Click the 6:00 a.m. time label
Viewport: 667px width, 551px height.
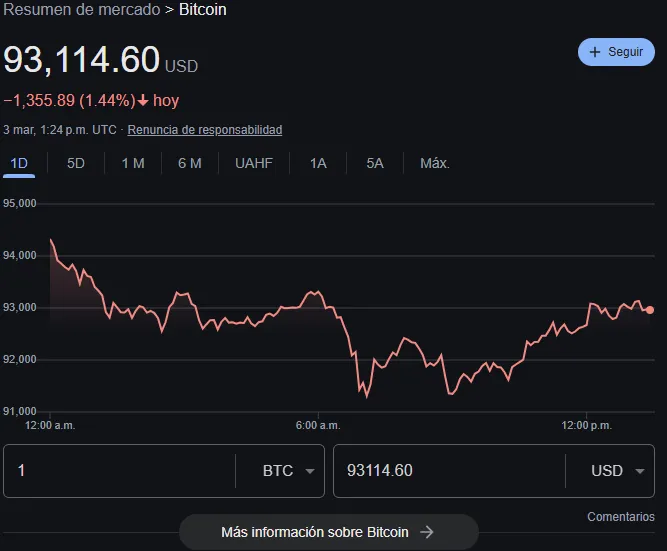[x=318, y=425]
